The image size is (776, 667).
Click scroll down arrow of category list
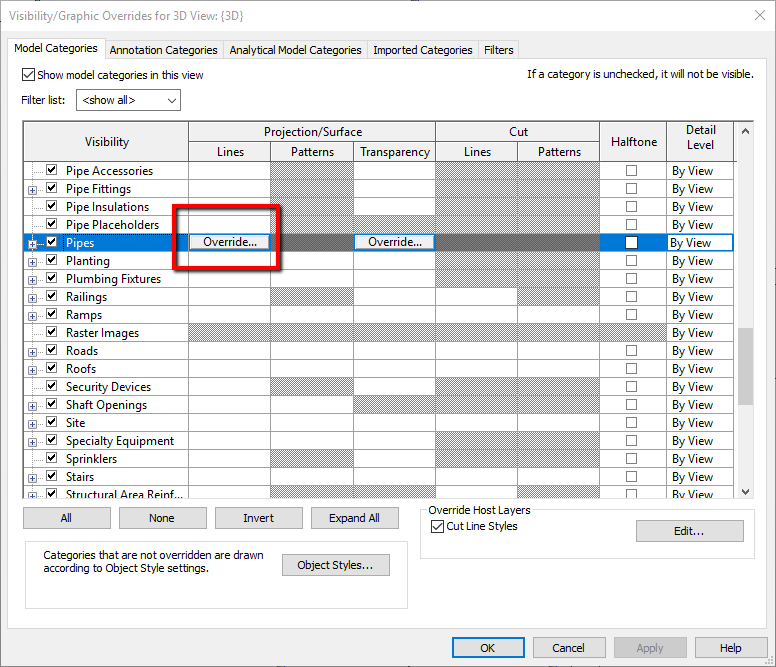click(x=745, y=492)
